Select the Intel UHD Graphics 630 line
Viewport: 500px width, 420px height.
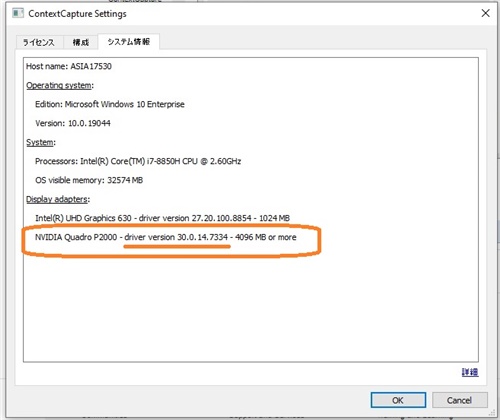162,218
